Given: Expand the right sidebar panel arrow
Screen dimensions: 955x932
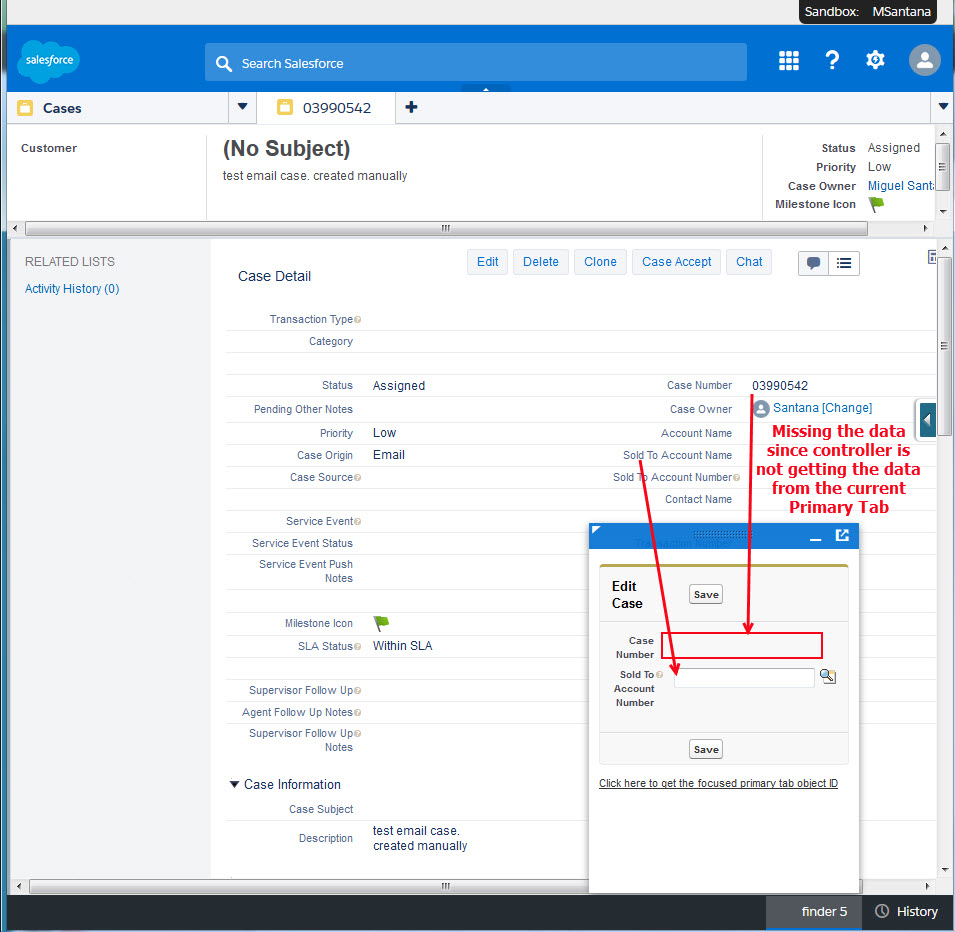Looking at the screenshot, I should pos(927,420).
